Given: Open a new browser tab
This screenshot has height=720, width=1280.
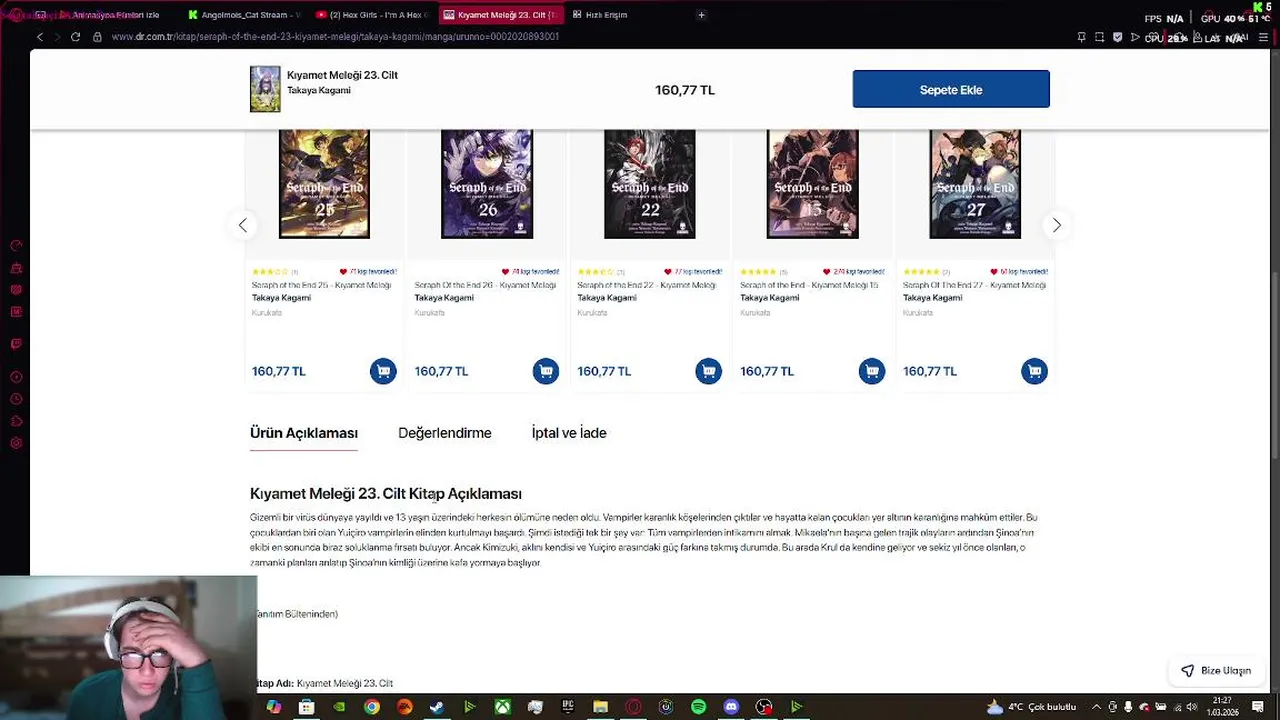Looking at the screenshot, I should 701,15.
